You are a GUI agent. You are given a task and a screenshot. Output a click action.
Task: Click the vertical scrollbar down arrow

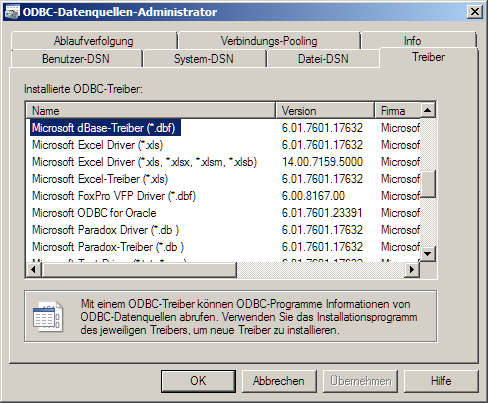[x=428, y=254]
